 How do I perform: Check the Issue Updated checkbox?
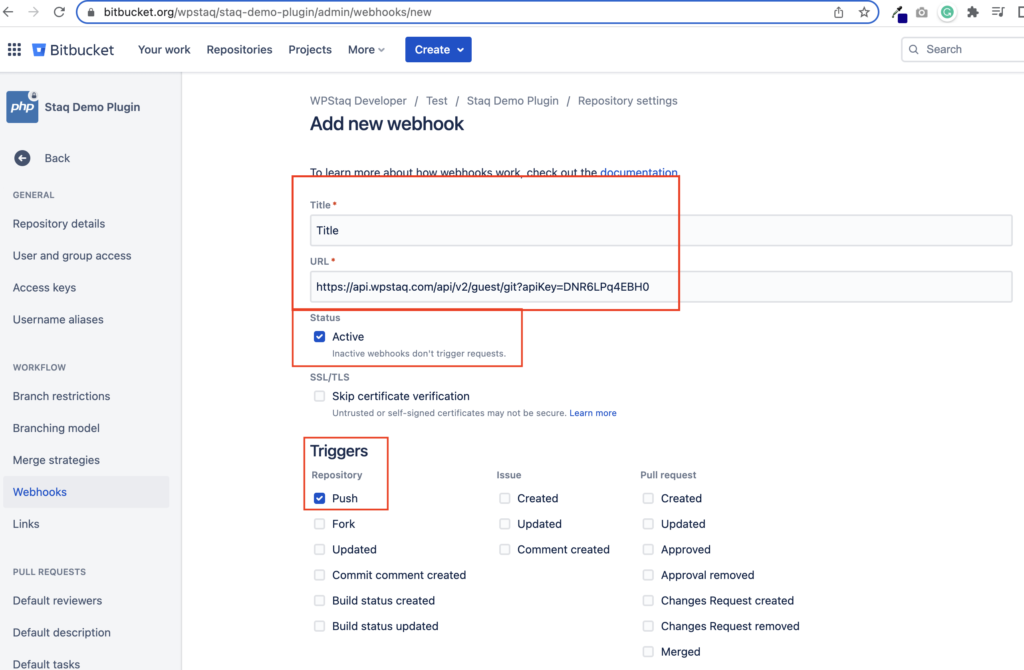(x=505, y=524)
